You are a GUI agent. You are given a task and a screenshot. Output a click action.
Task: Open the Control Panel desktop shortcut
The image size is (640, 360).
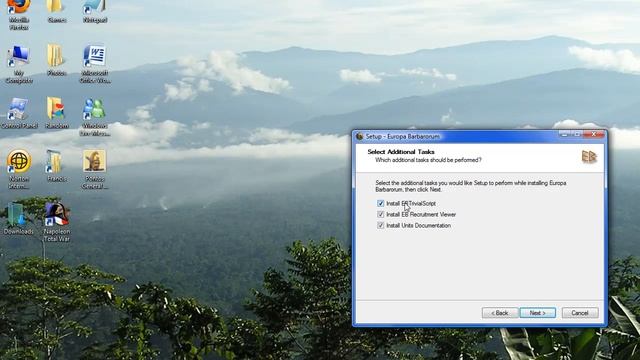click(x=19, y=113)
